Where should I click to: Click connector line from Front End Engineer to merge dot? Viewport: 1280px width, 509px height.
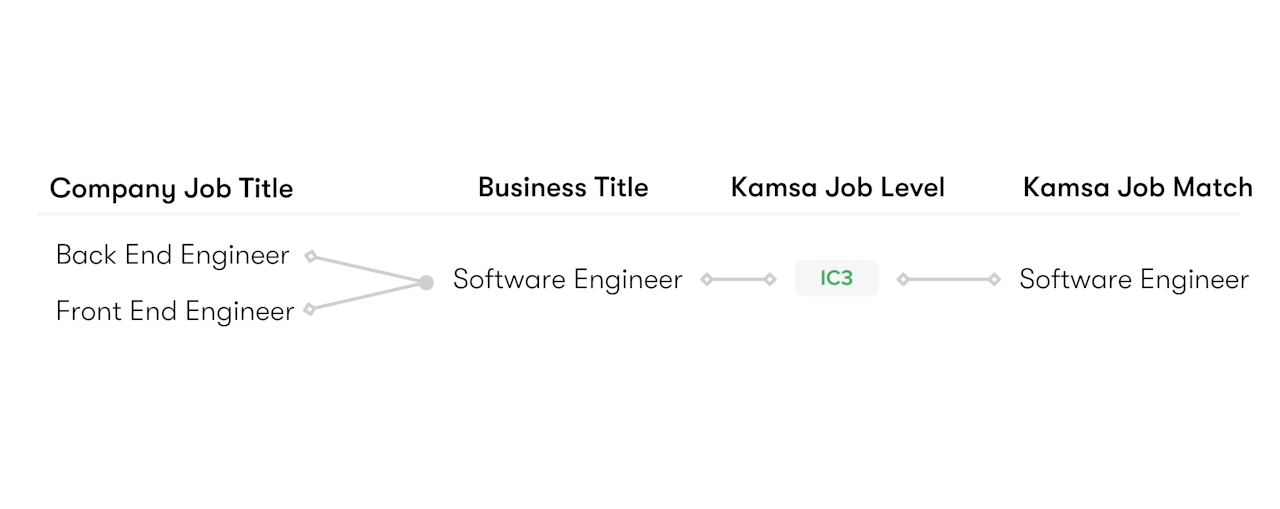pos(367,297)
